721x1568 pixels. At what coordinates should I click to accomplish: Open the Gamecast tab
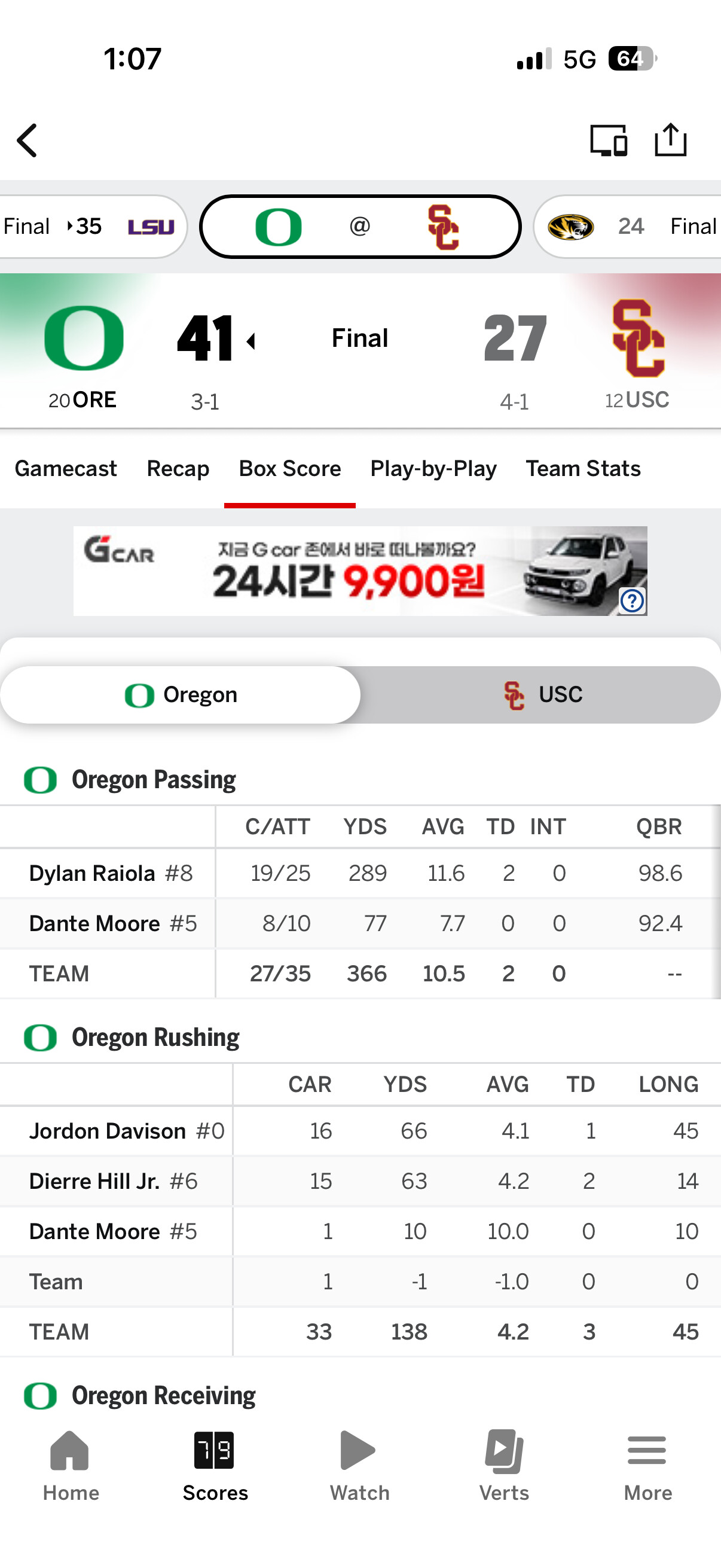(66, 468)
